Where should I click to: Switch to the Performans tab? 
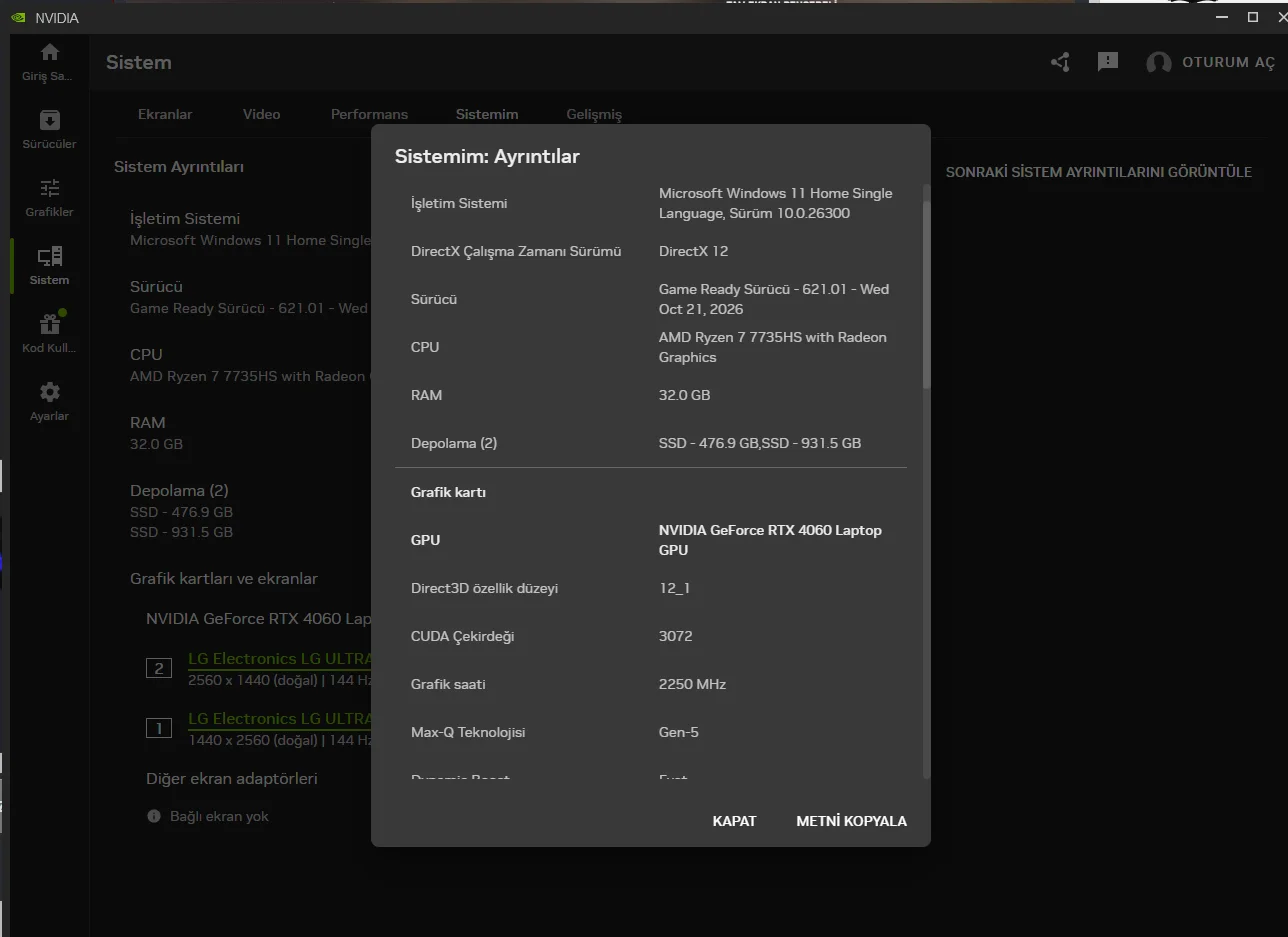pyautogui.click(x=369, y=114)
